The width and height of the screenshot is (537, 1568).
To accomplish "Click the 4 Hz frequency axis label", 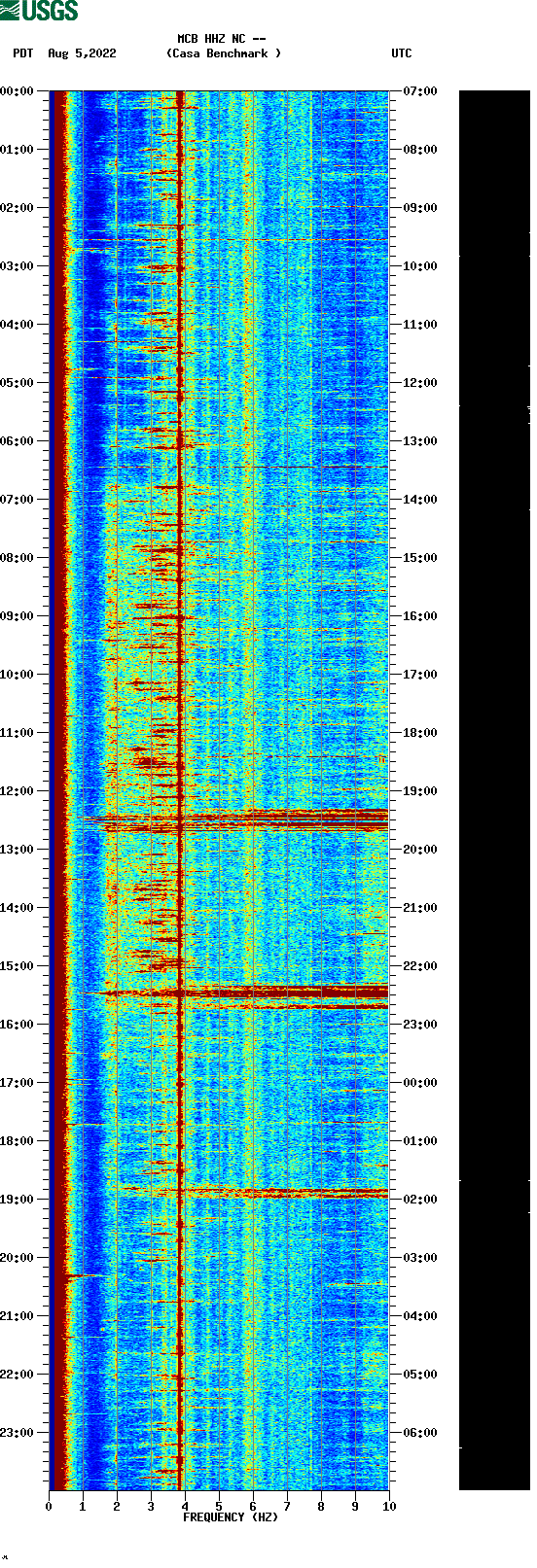I will (x=185, y=1507).
